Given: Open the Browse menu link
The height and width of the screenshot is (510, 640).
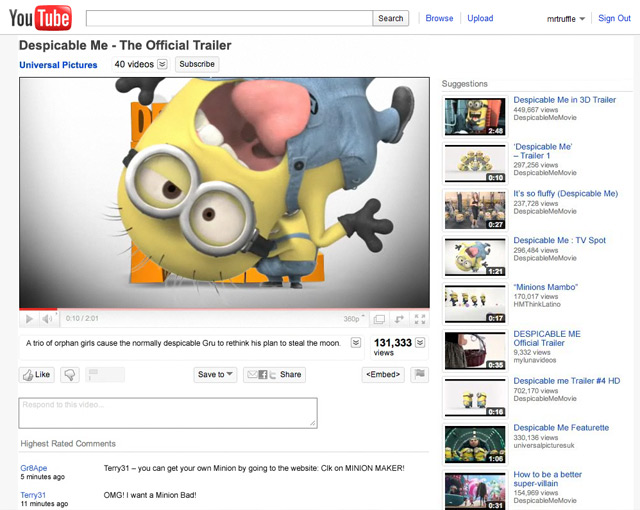Looking at the screenshot, I should point(439,18).
